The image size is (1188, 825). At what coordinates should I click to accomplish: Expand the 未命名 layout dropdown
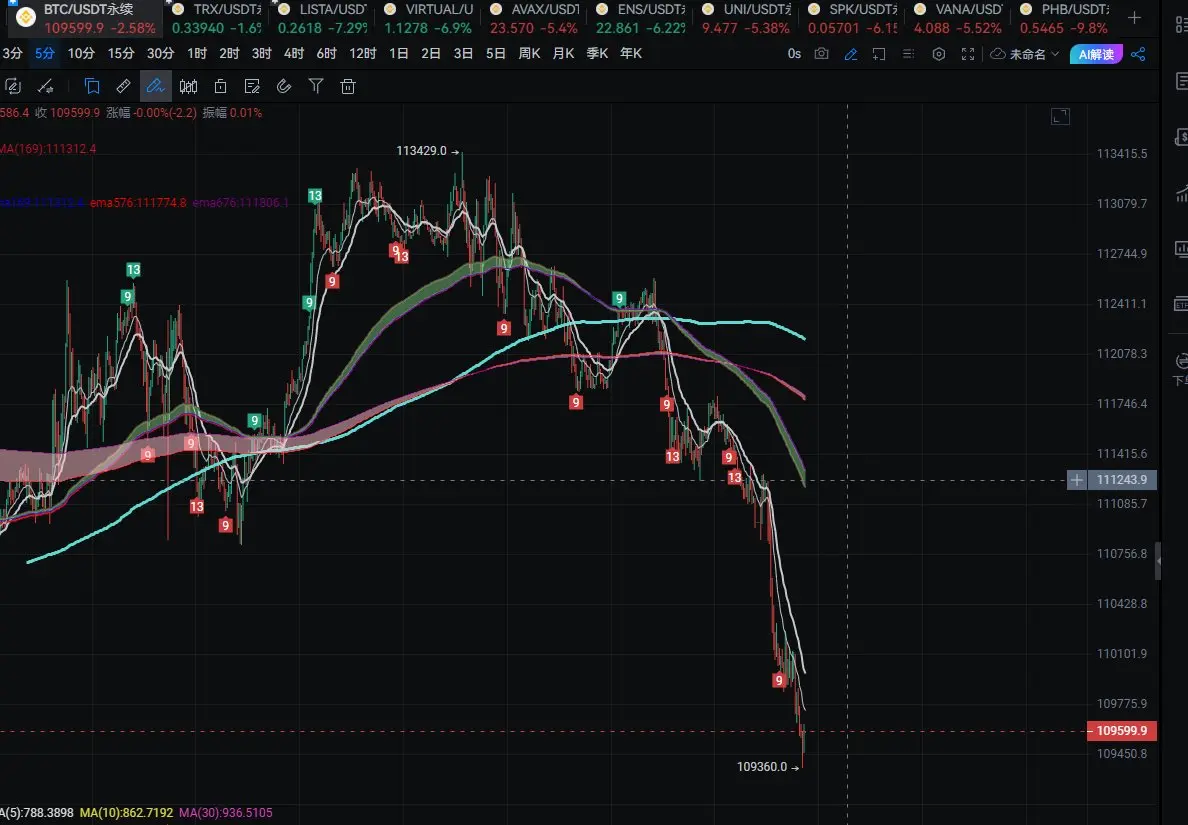click(x=1024, y=54)
